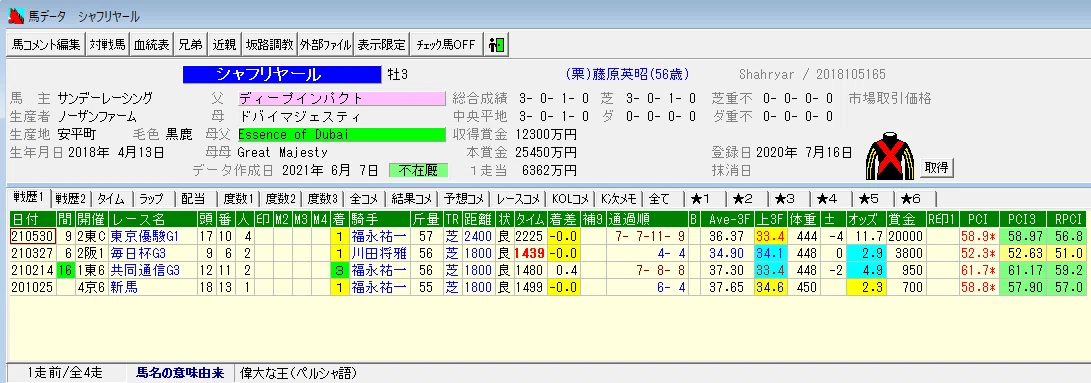Switch to 結果コメ tab
Screen dimensions: 1091x383
pos(412,198)
